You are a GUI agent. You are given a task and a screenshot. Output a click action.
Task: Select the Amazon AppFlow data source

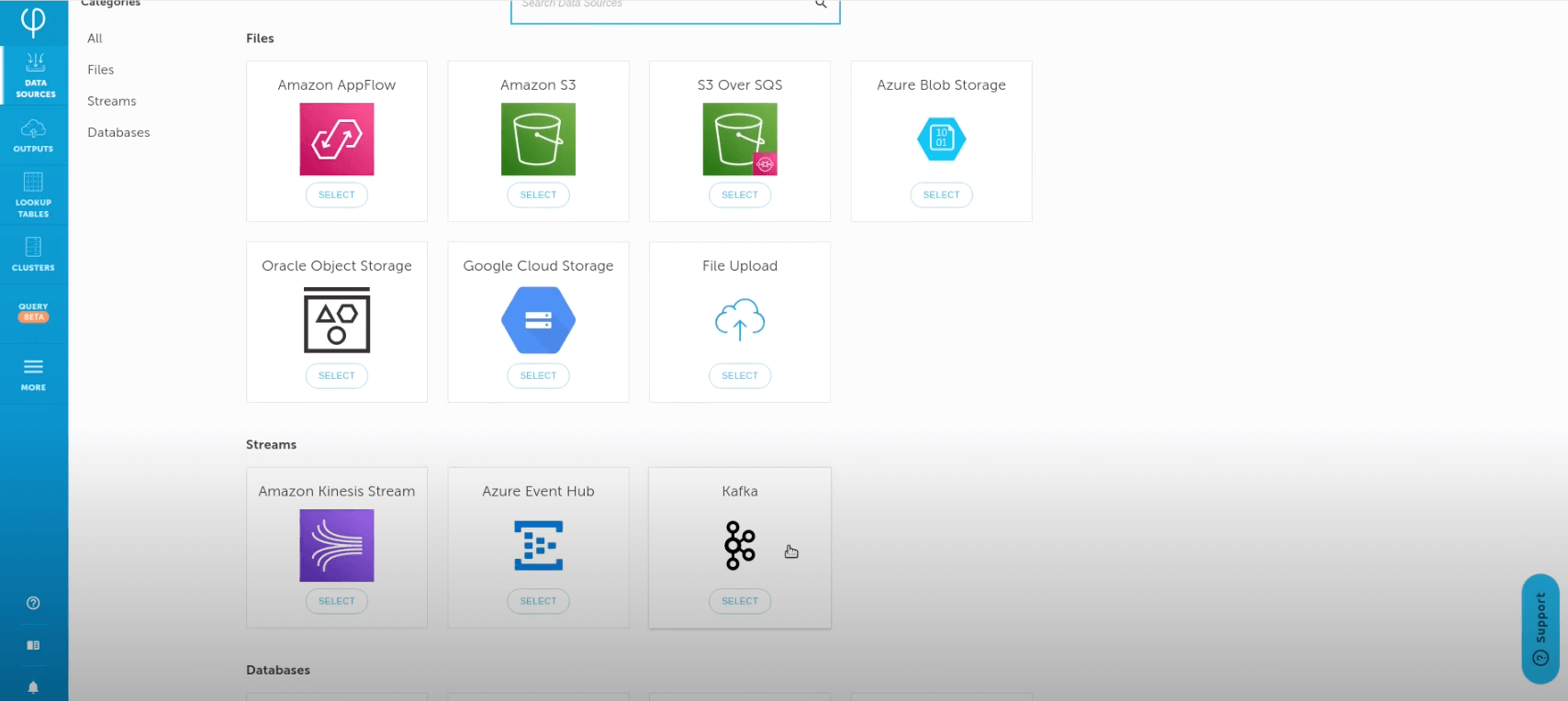coord(337,195)
